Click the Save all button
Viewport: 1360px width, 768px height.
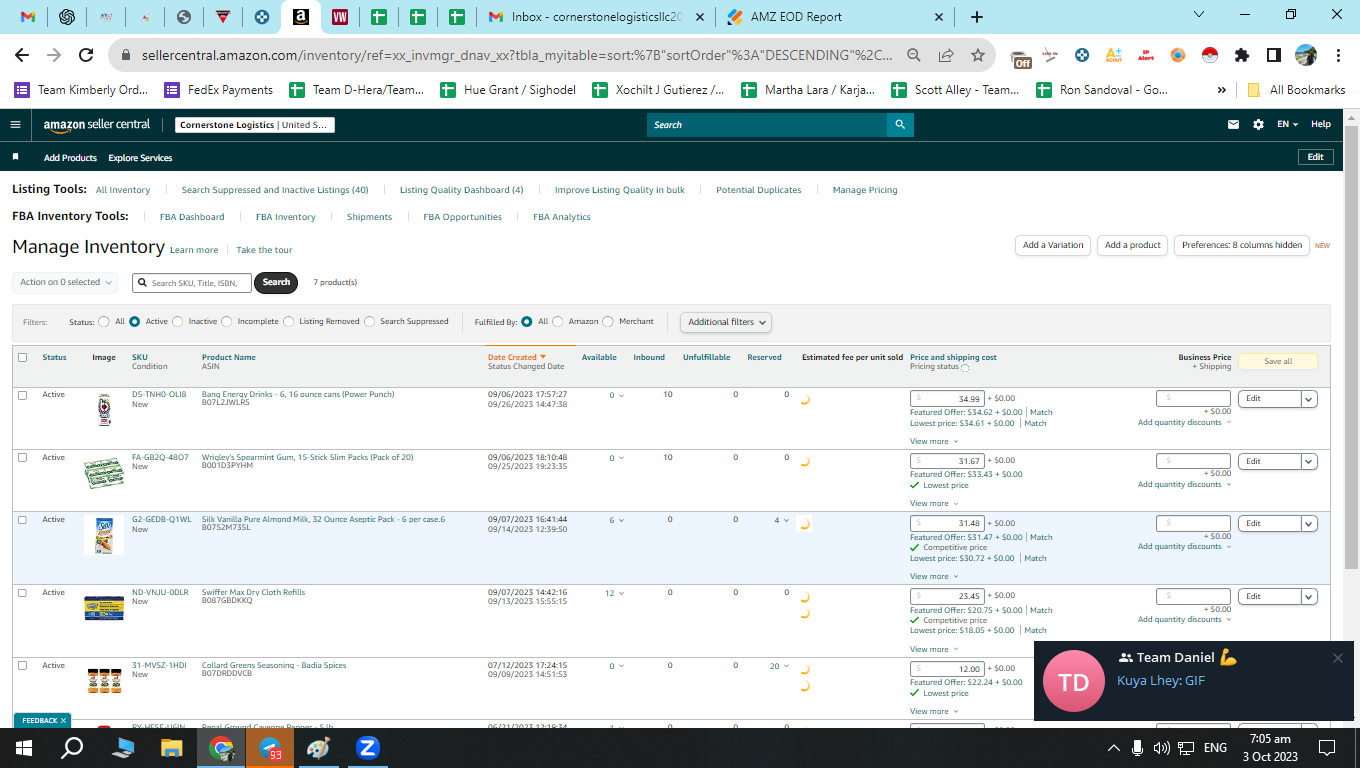point(1278,361)
